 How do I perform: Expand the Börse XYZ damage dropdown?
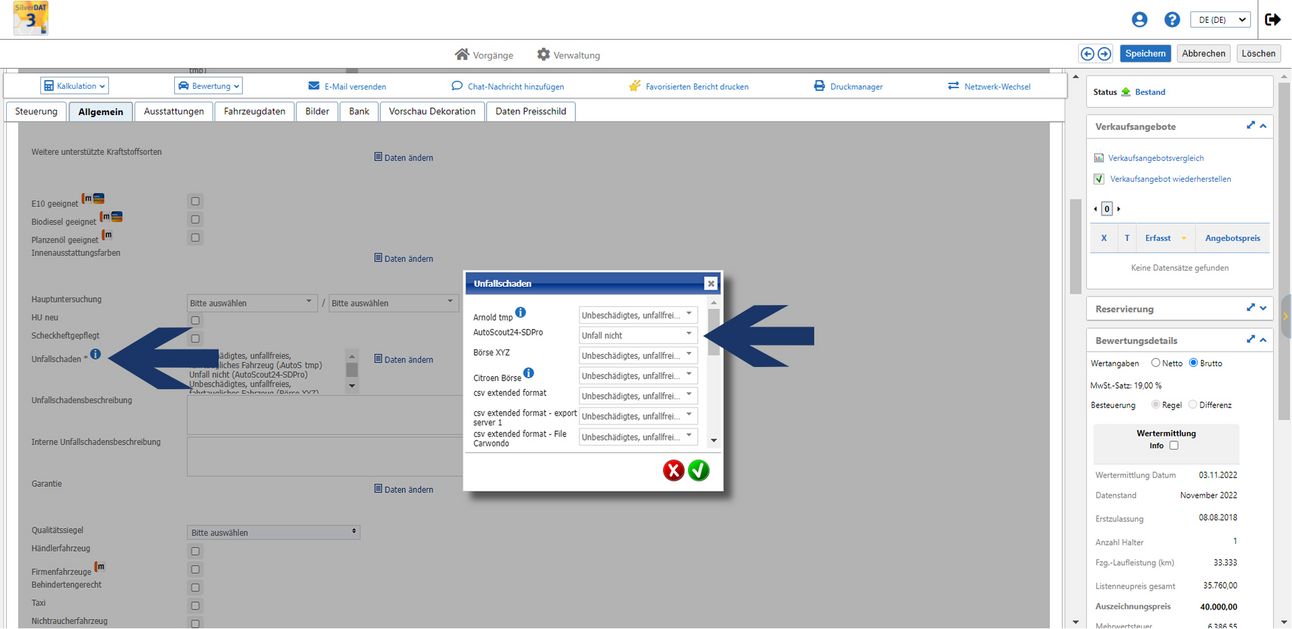click(638, 355)
